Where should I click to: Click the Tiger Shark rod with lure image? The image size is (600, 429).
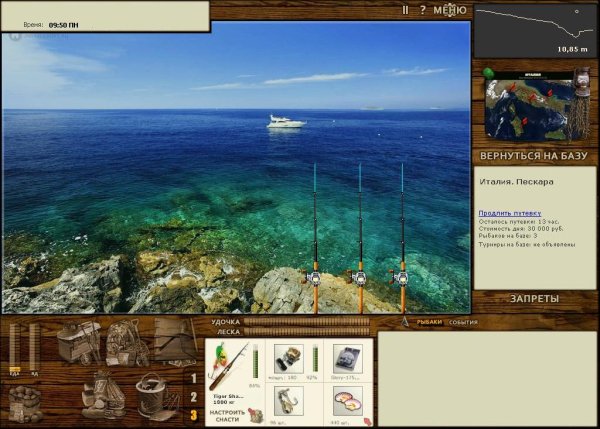coord(228,365)
